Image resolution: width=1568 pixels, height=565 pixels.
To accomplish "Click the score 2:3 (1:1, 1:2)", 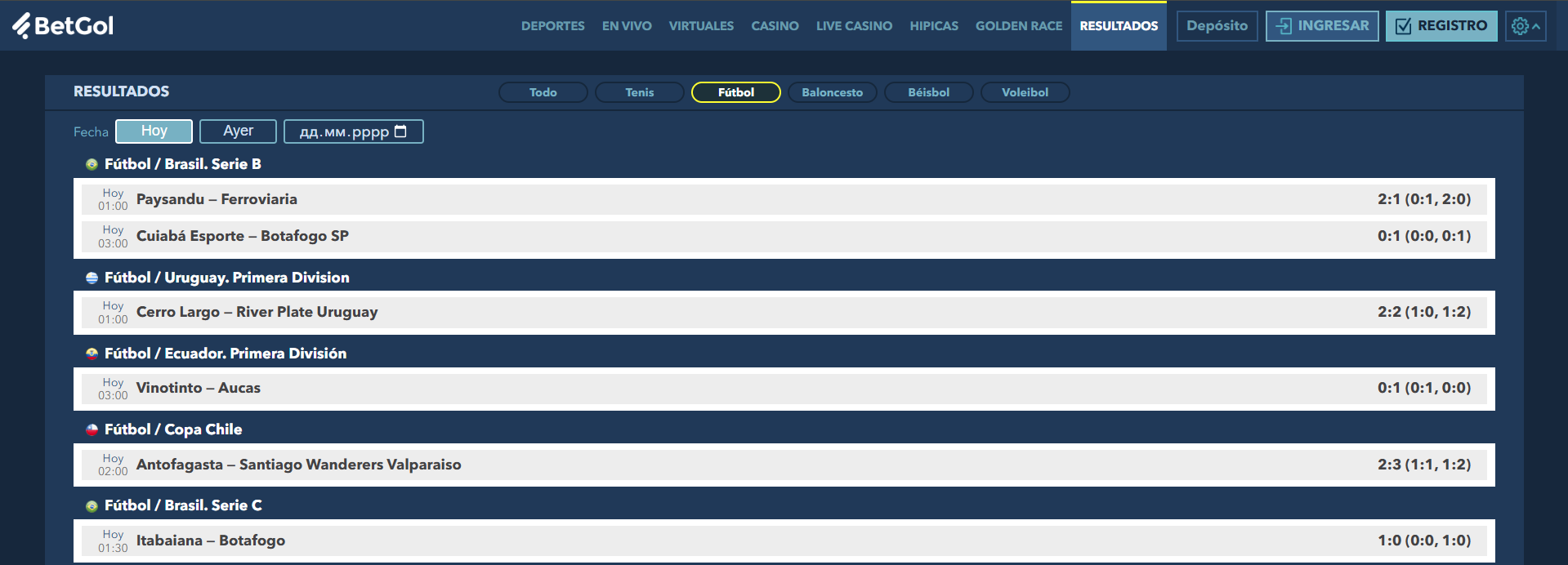I will (1424, 465).
